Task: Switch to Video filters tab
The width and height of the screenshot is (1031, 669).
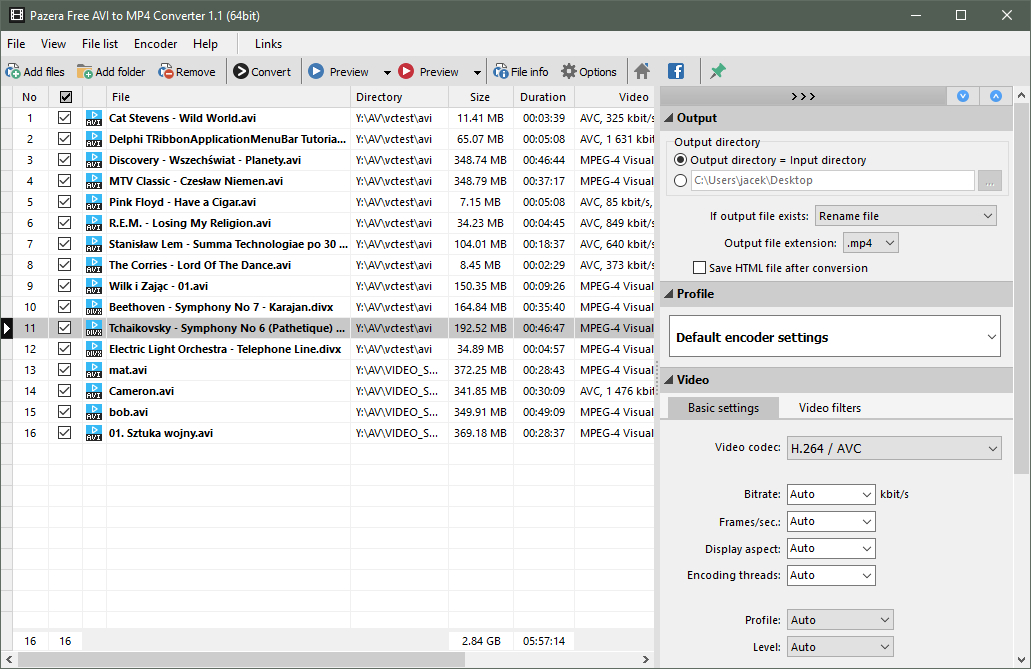Action: (x=829, y=408)
